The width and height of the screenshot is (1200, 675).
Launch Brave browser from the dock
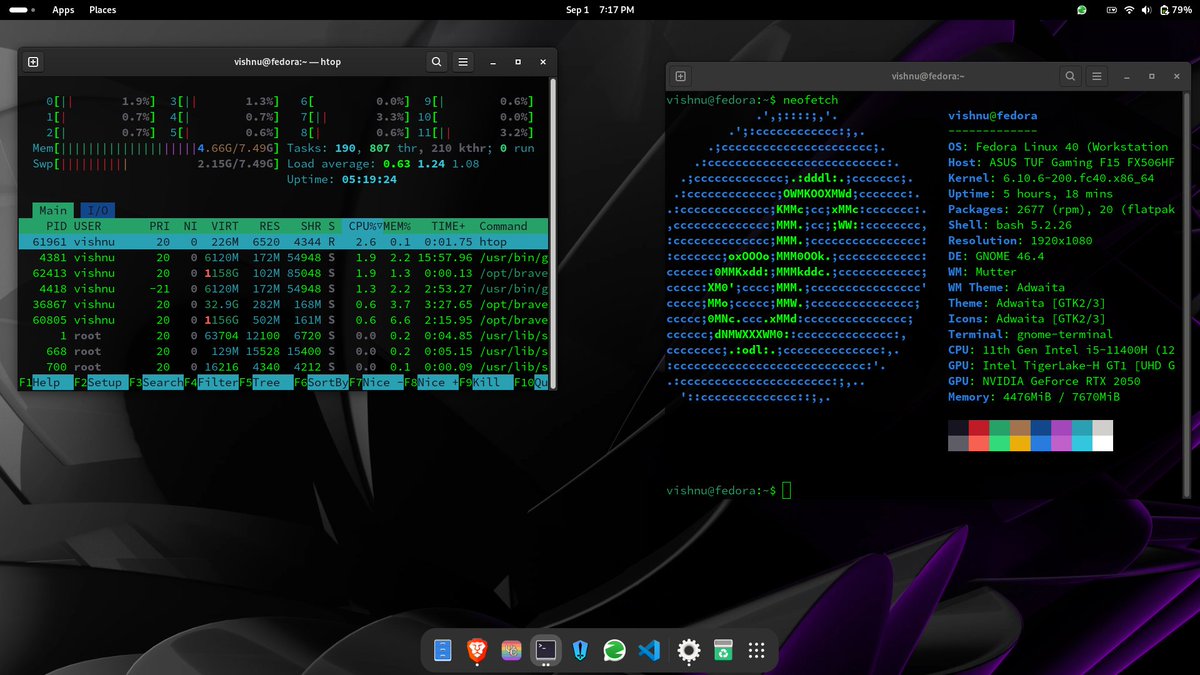pos(477,651)
